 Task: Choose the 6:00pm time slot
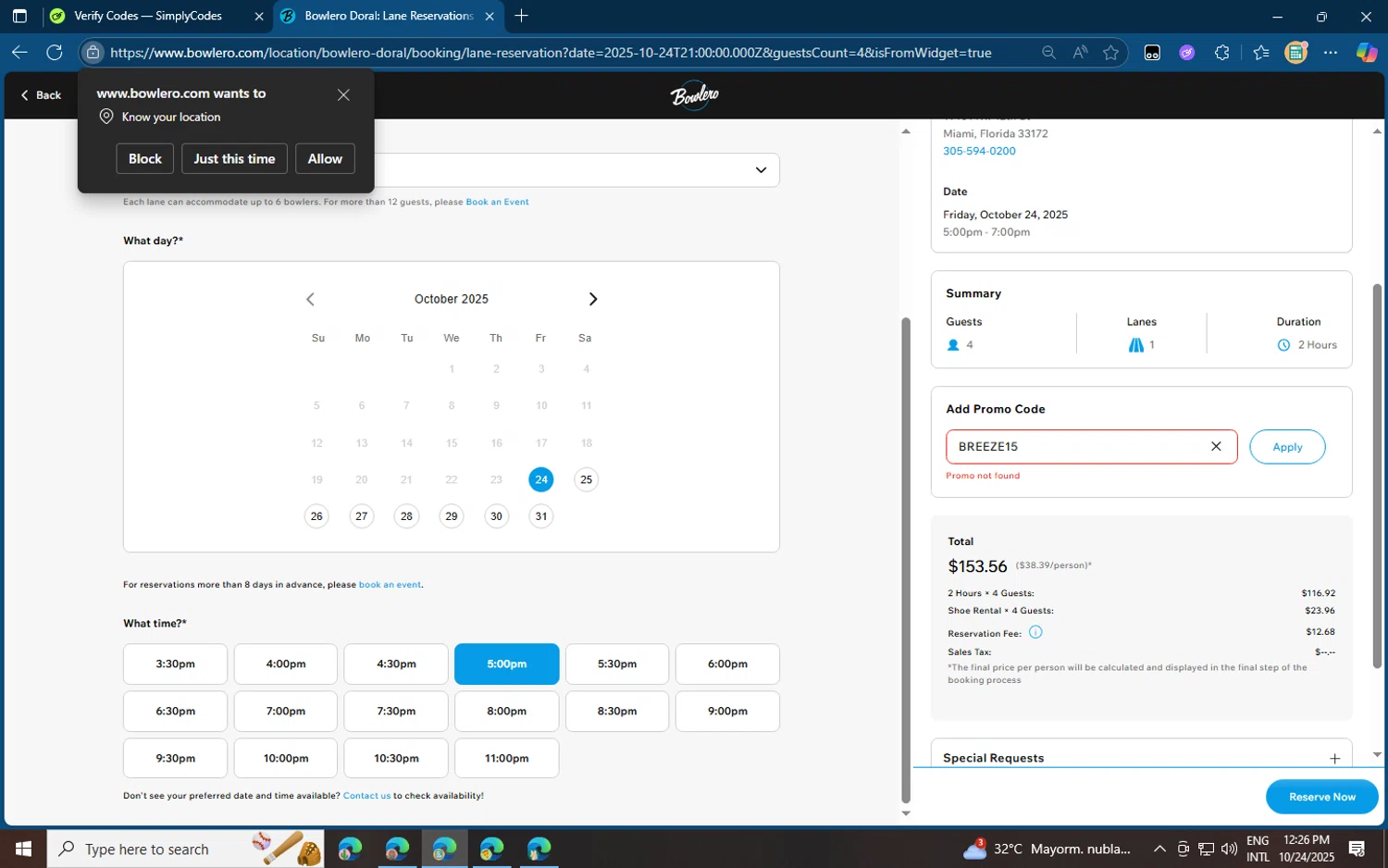(x=727, y=663)
